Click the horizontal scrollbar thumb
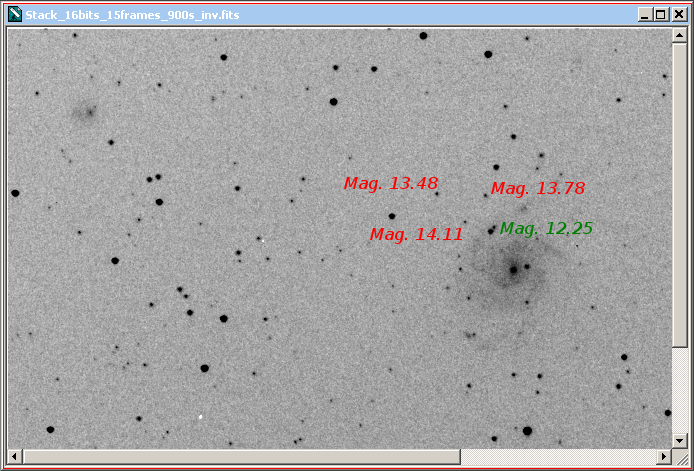The width and height of the screenshot is (694, 471). [242, 456]
